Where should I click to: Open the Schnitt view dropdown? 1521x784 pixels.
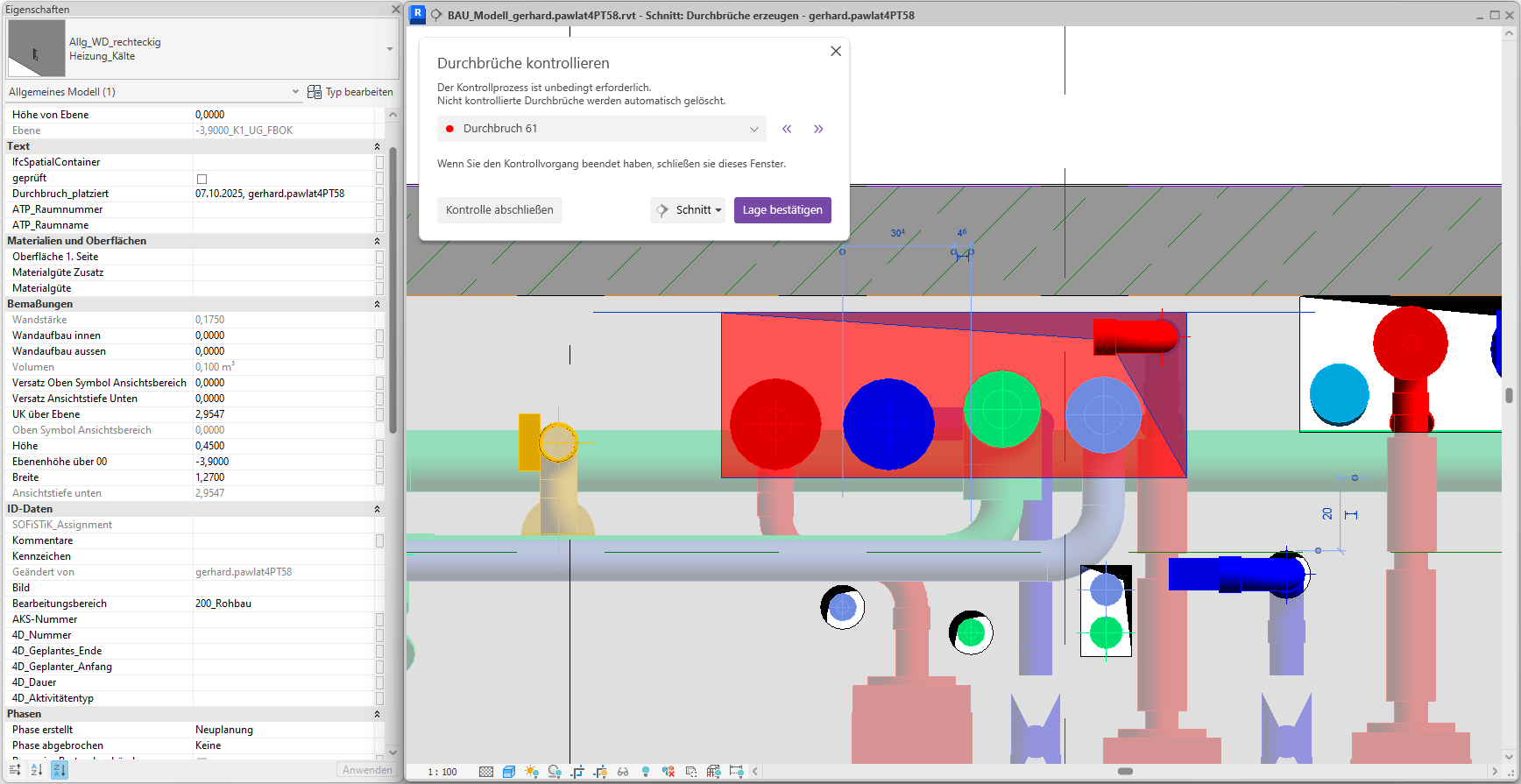tap(688, 210)
